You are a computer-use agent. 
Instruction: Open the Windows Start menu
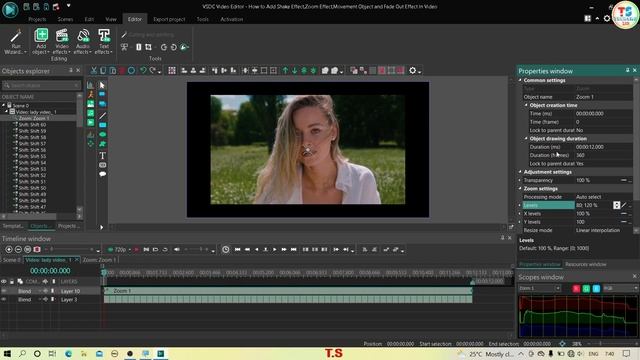click(7, 353)
